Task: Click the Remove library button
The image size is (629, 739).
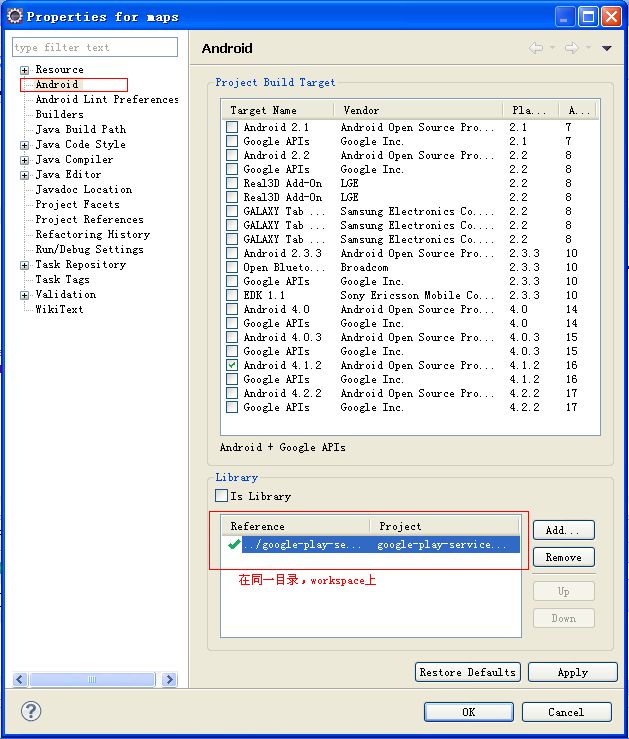Action: pos(564,557)
